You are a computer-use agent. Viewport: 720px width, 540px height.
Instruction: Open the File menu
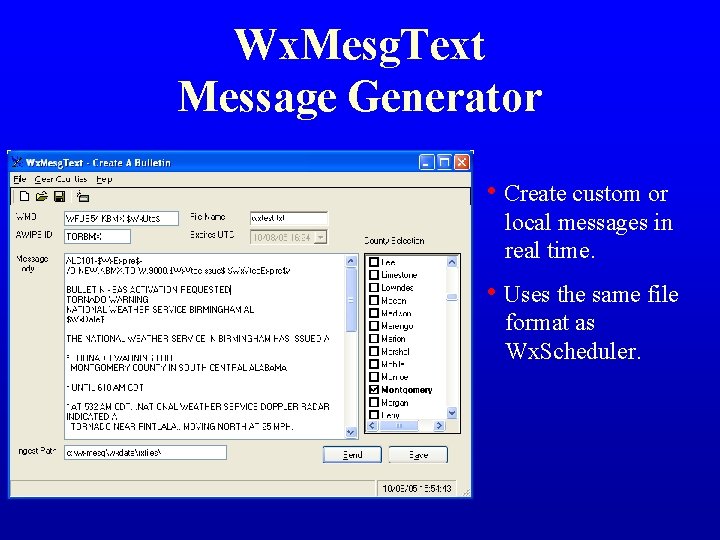tap(20, 179)
